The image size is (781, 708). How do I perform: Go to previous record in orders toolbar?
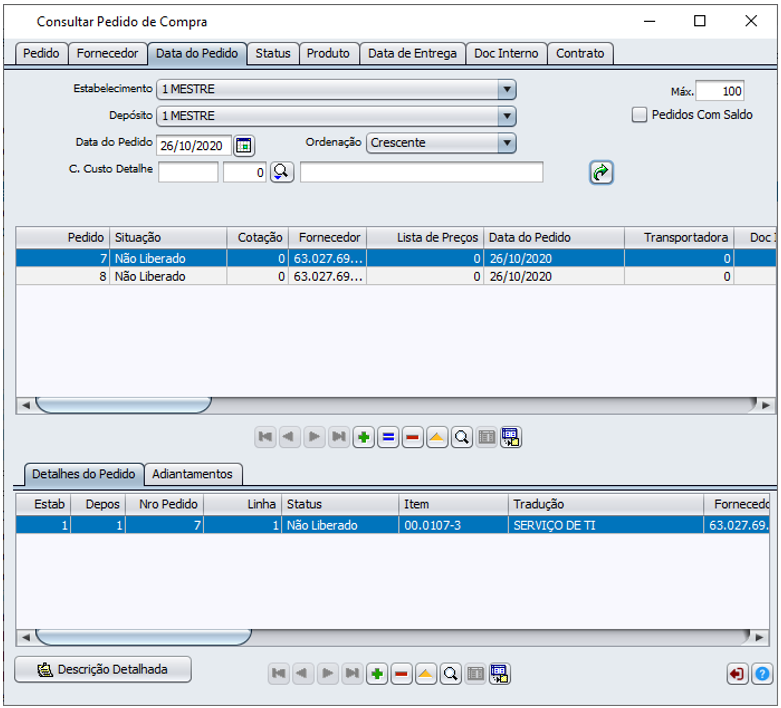pos(289,437)
